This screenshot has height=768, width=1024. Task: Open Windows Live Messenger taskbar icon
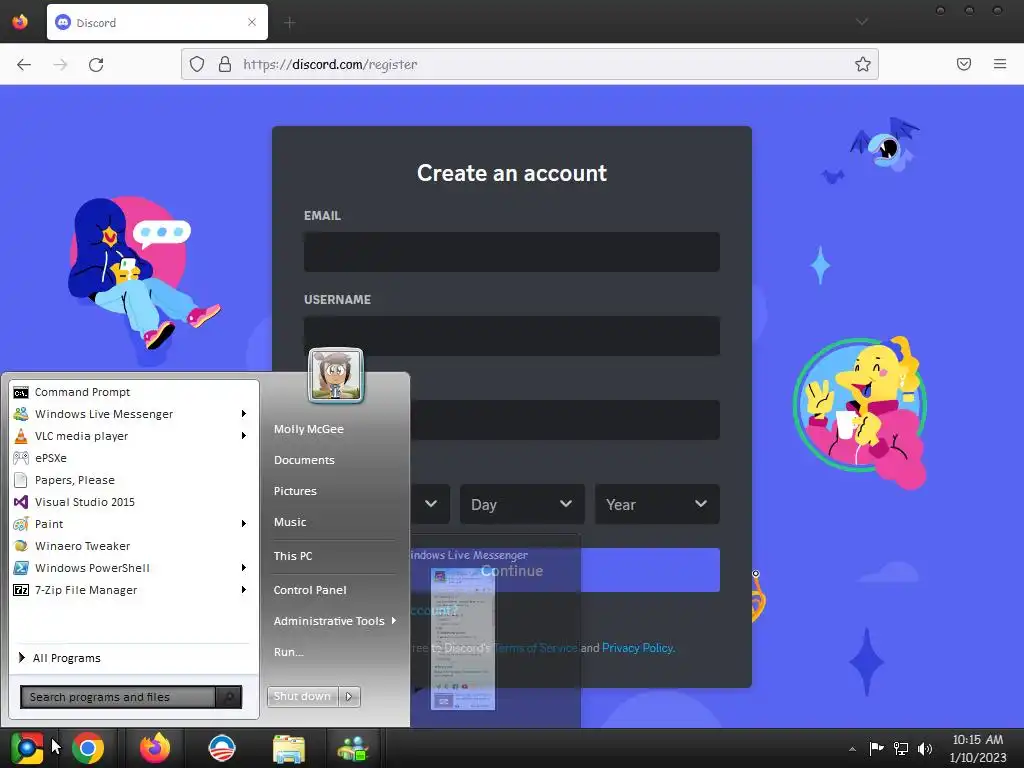tap(353, 748)
